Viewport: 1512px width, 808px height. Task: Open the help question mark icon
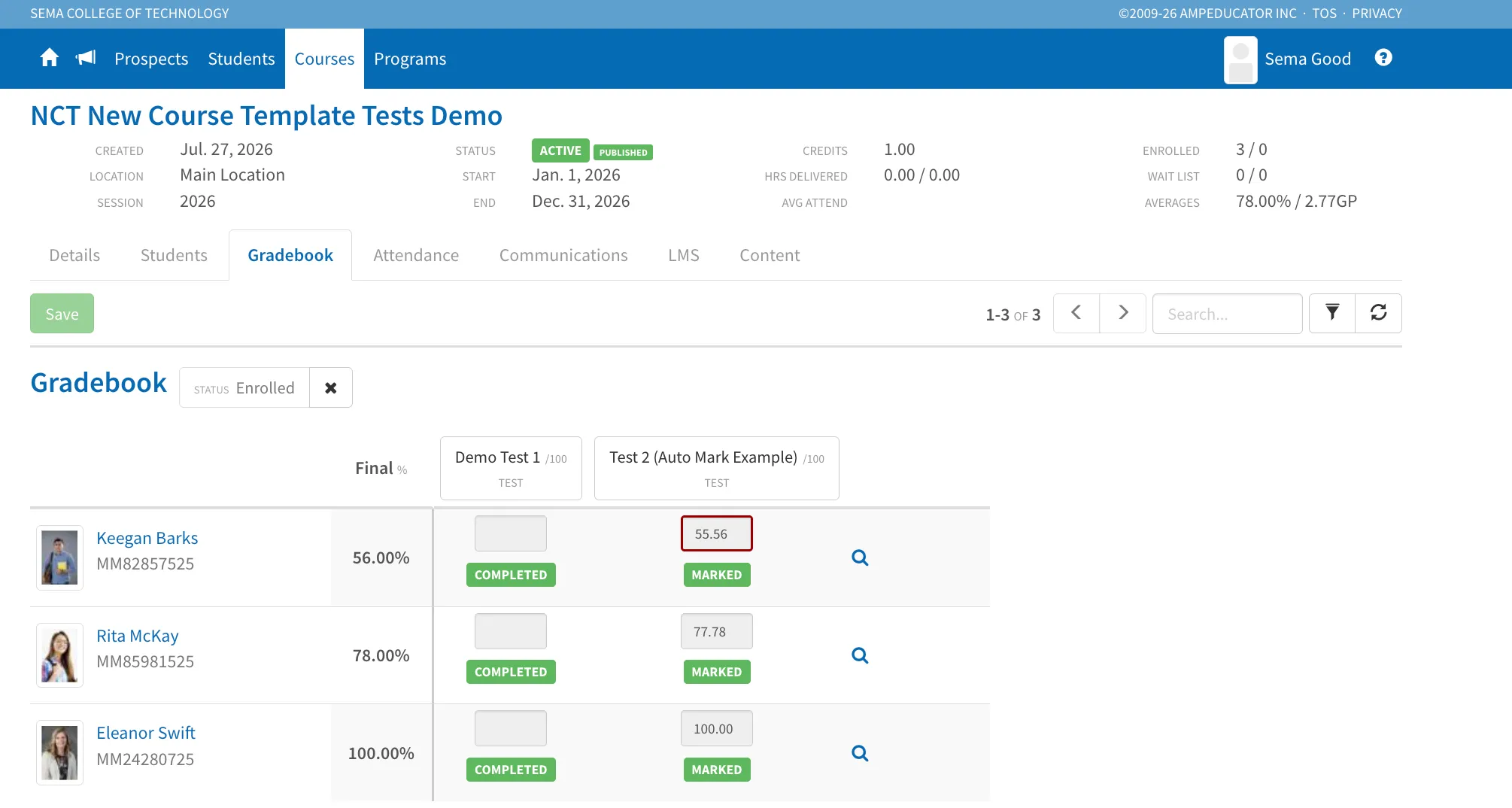[1383, 58]
